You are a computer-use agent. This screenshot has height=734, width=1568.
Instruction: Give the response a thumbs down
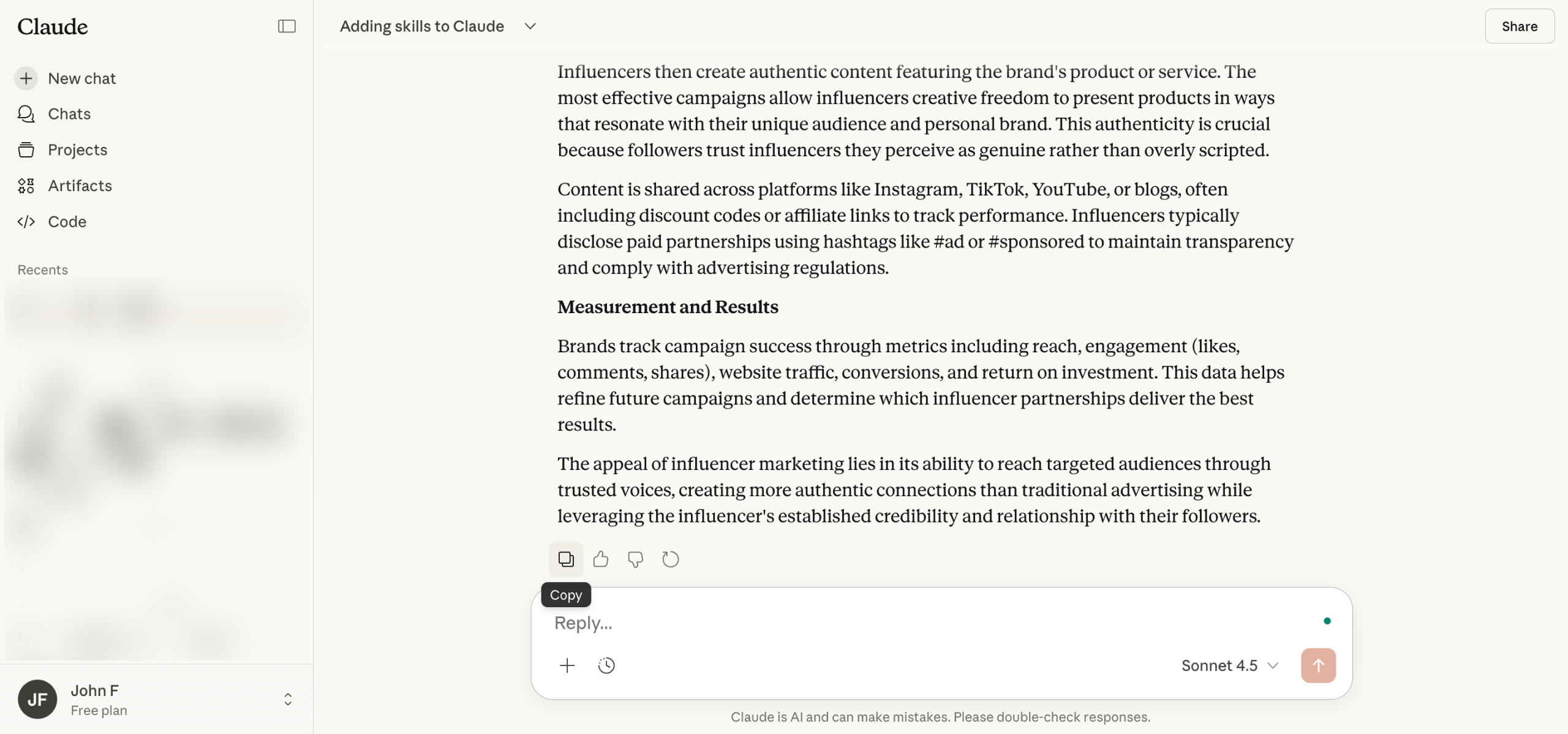[x=635, y=559]
